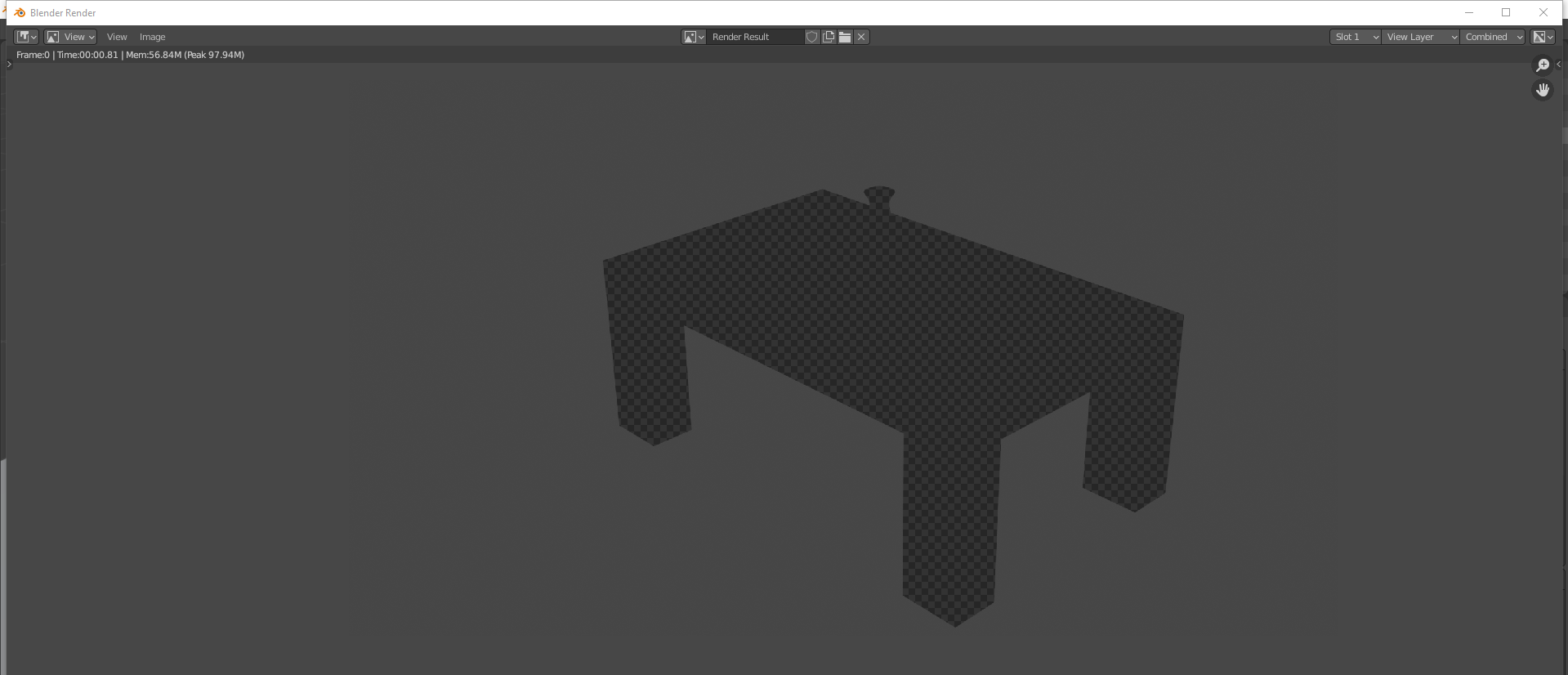Image resolution: width=1568 pixels, height=675 pixels.
Task: Open the Image menu
Action: point(152,37)
